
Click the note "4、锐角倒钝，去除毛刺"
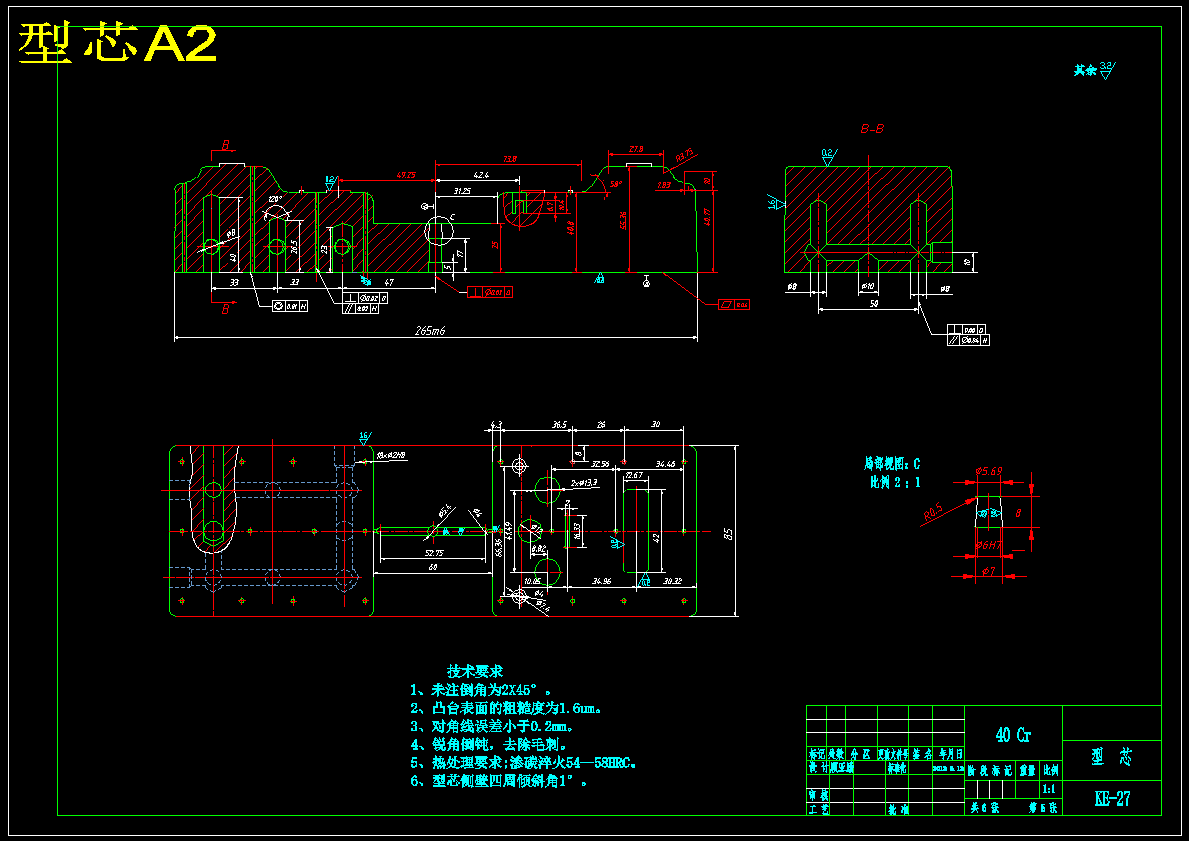coord(489,745)
